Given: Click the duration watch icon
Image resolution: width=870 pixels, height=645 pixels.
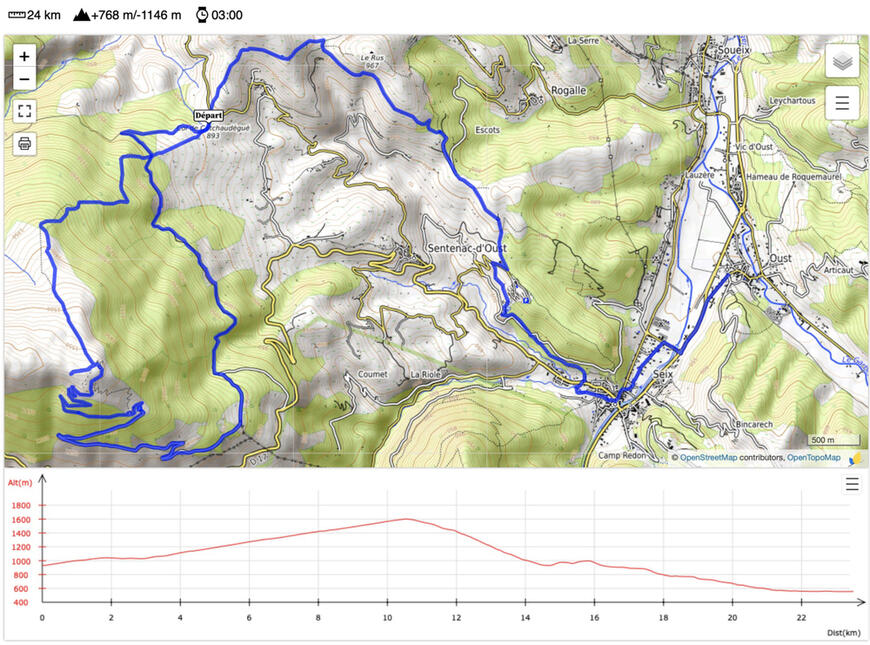Looking at the screenshot, I should click(x=202, y=15).
